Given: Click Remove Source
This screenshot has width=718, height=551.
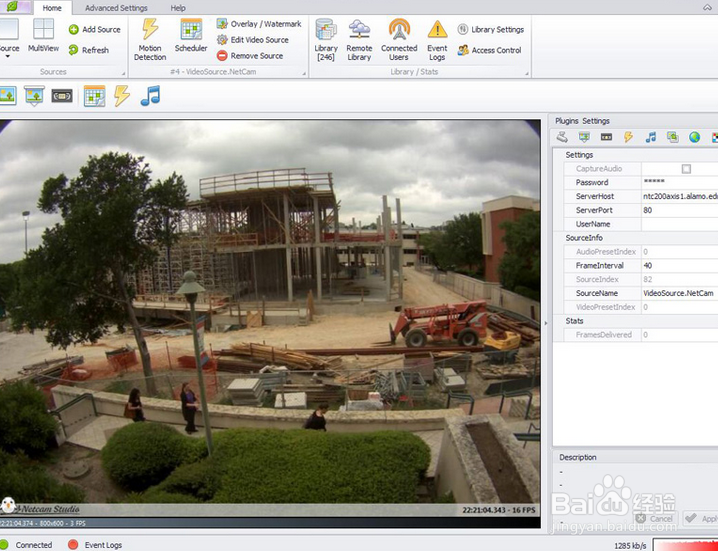Looking at the screenshot, I should tap(250, 56).
